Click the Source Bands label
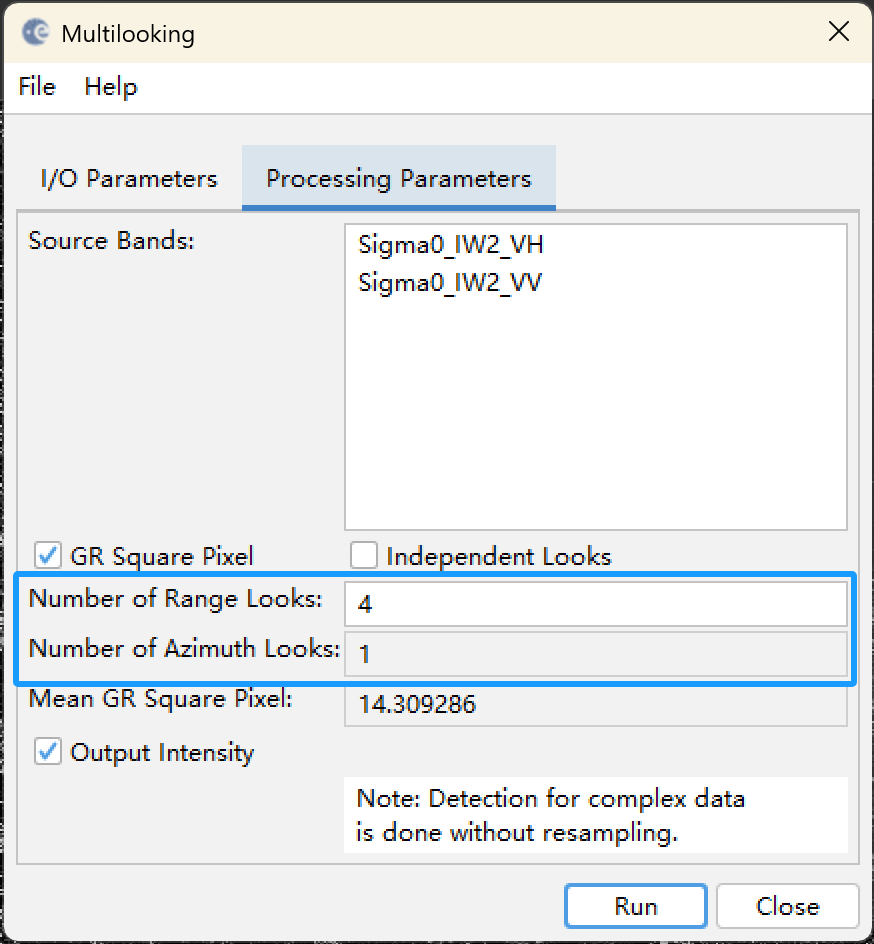This screenshot has height=944, width=874. point(111,241)
